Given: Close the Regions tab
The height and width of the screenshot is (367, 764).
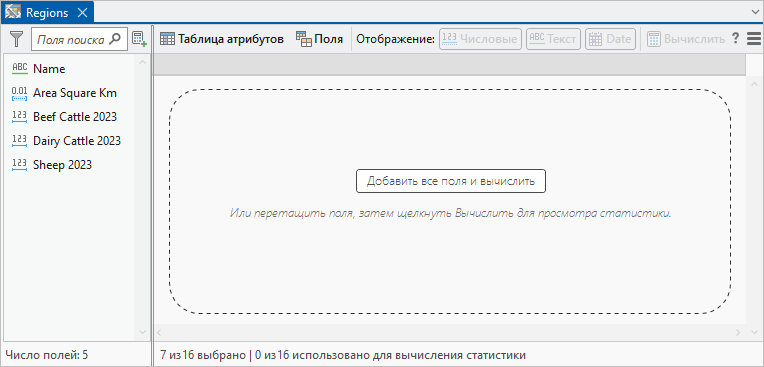Looking at the screenshot, I should [x=82, y=13].
